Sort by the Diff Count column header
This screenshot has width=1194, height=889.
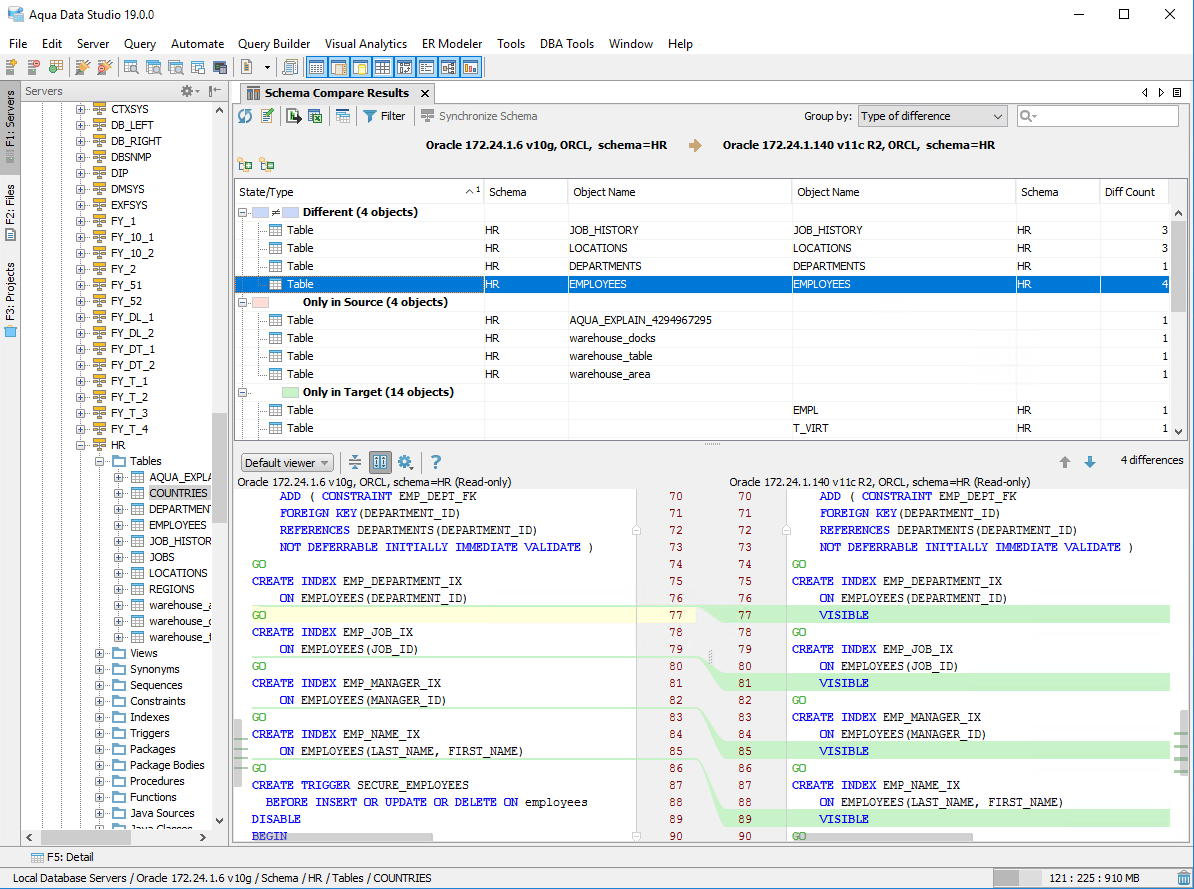(1133, 192)
